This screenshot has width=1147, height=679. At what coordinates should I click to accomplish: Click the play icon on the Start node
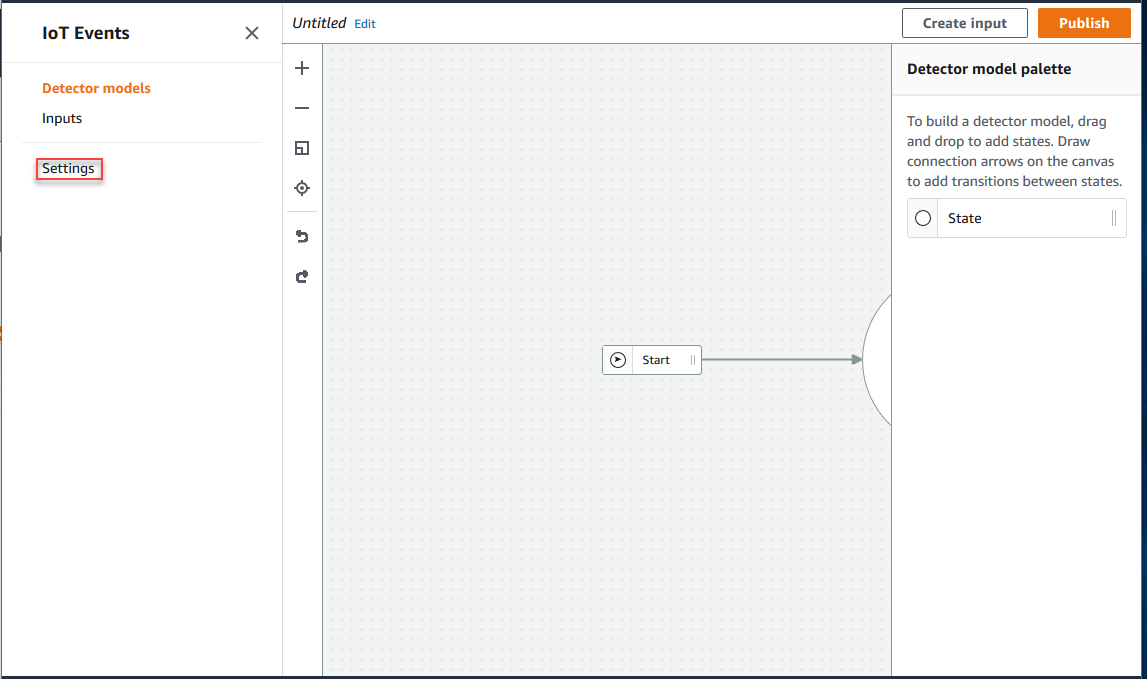click(618, 360)
